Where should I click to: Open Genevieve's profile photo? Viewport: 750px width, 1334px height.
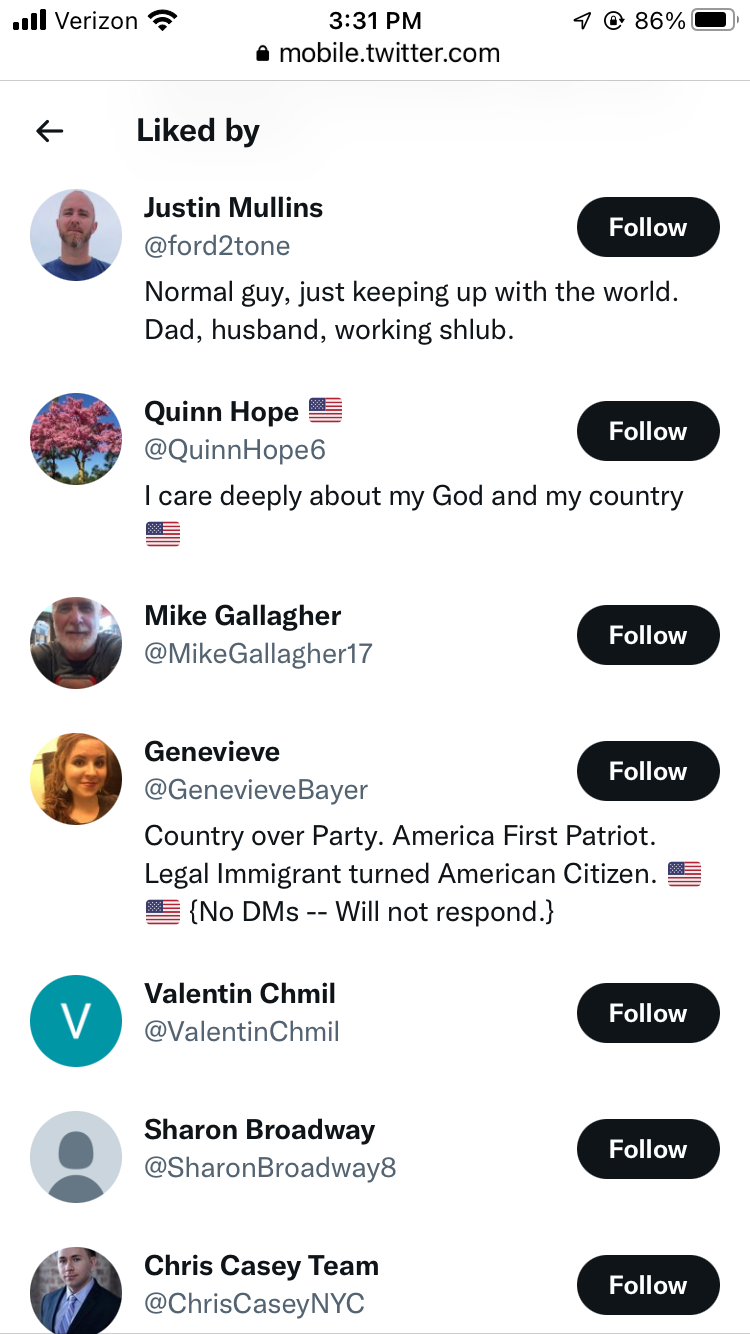pos(76,778)
